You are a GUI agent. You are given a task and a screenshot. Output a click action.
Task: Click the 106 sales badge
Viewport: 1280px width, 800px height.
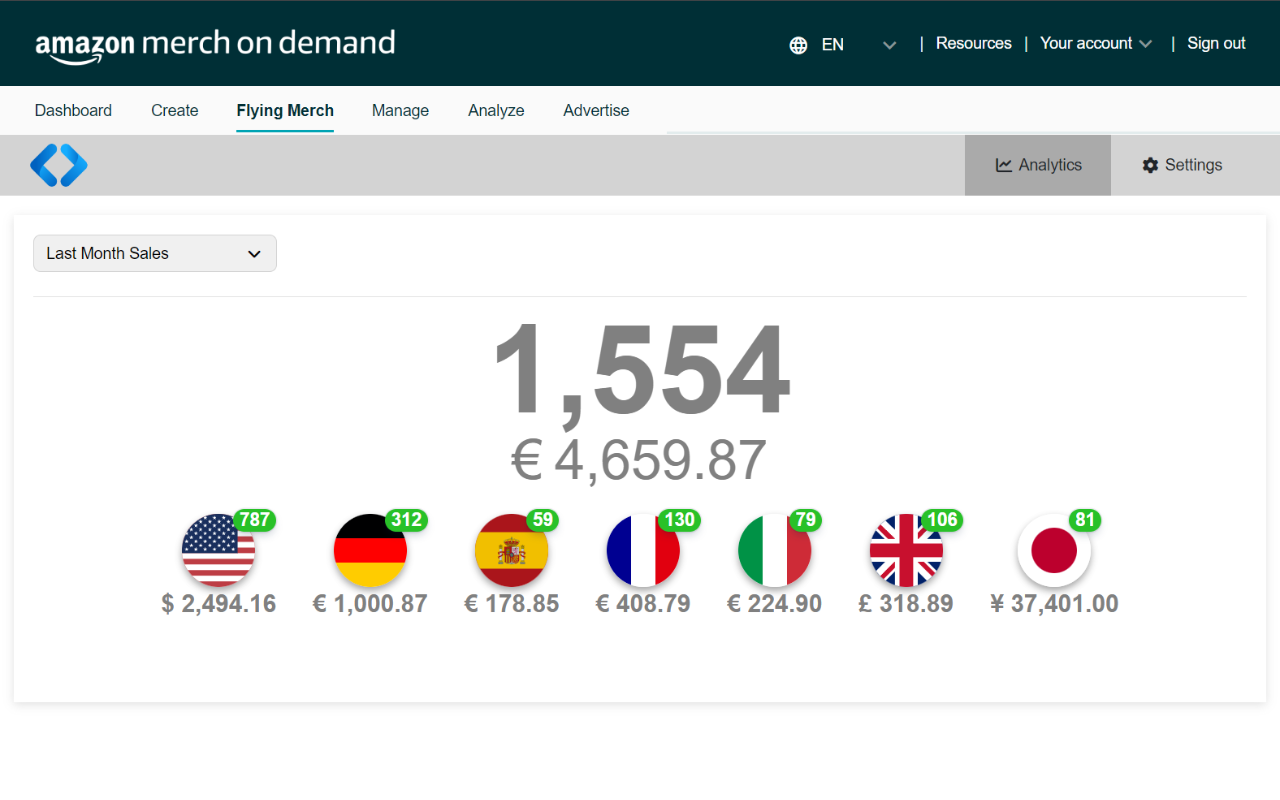pyautogui.click(x=943, y=520)
